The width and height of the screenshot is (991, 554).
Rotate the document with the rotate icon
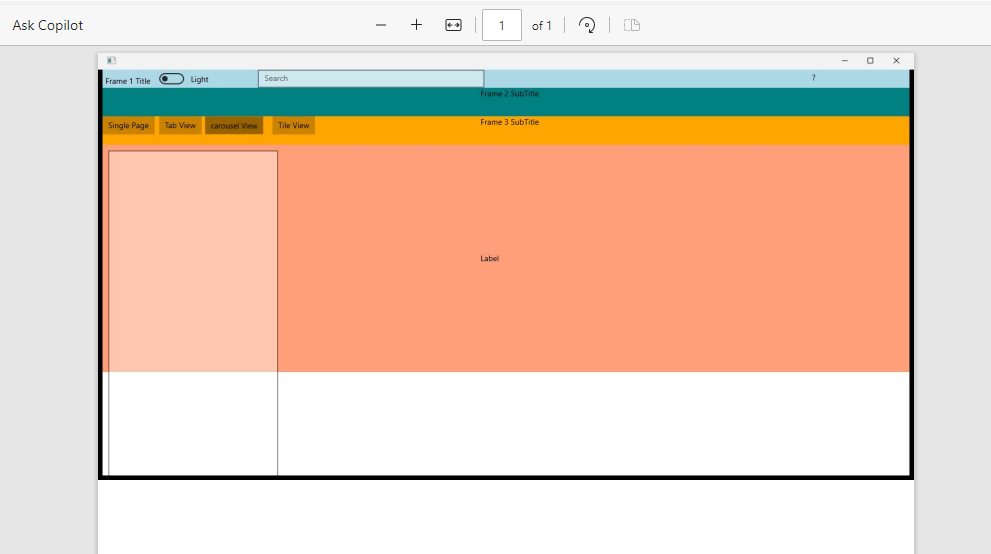pos(587,25)
